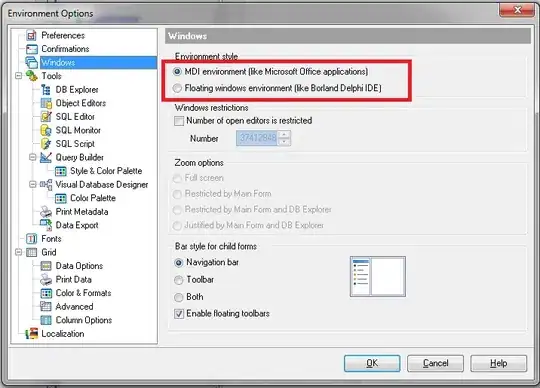The image size is (540, 388).
Task: Click the Number input field
Action: click(x=257, y=138)
